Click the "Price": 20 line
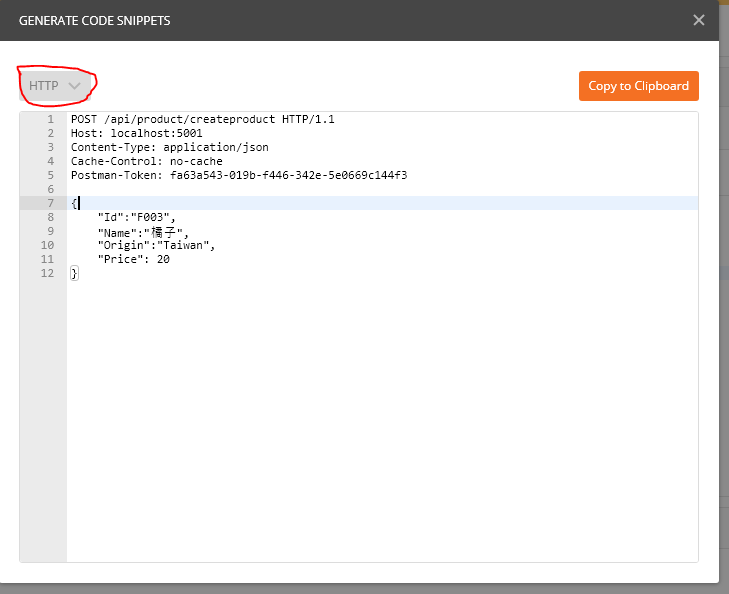The width and height of the screenshot is (729, 594). click(133, 259)
